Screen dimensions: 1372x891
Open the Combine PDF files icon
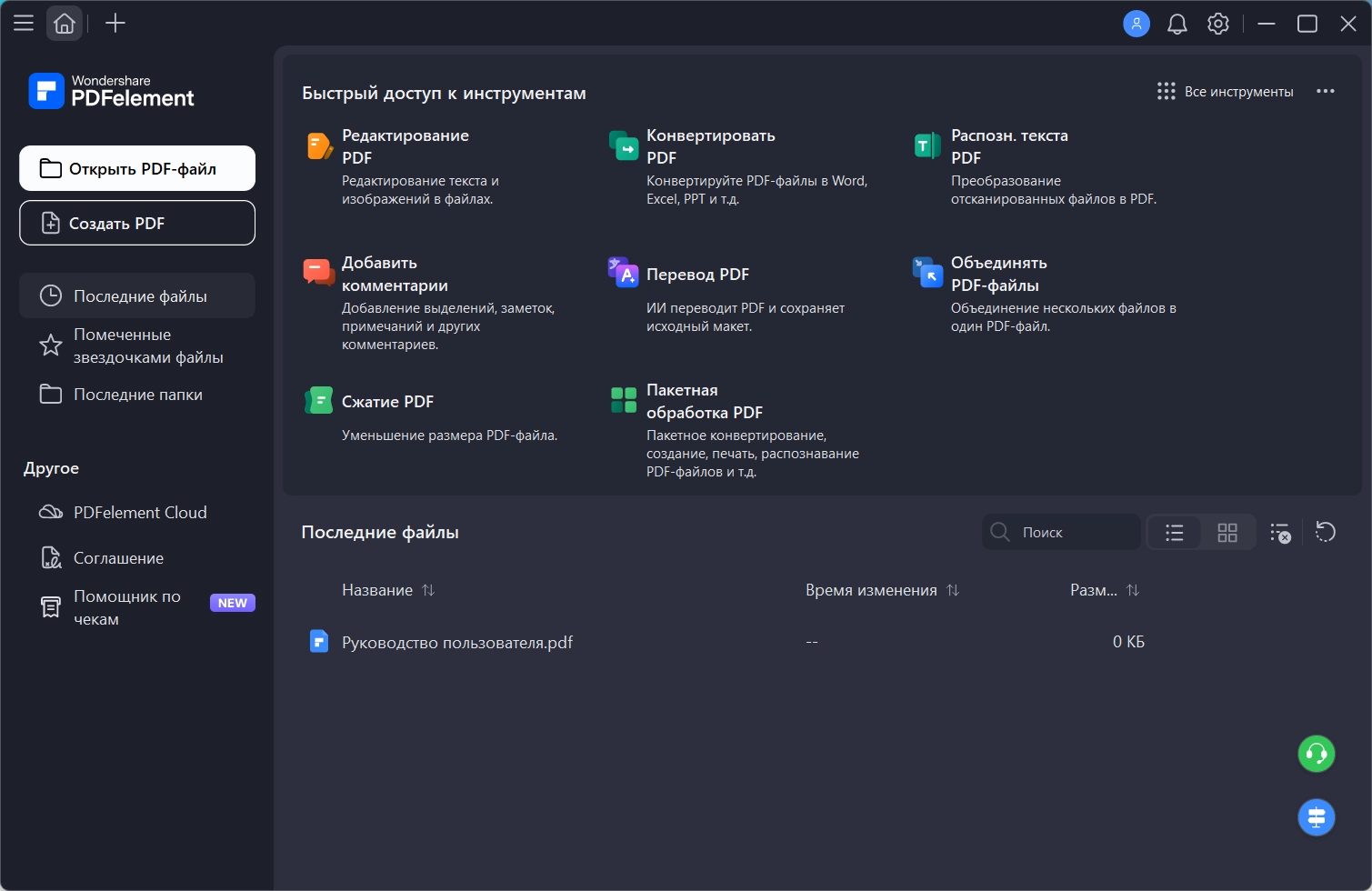tap(927, 273)
